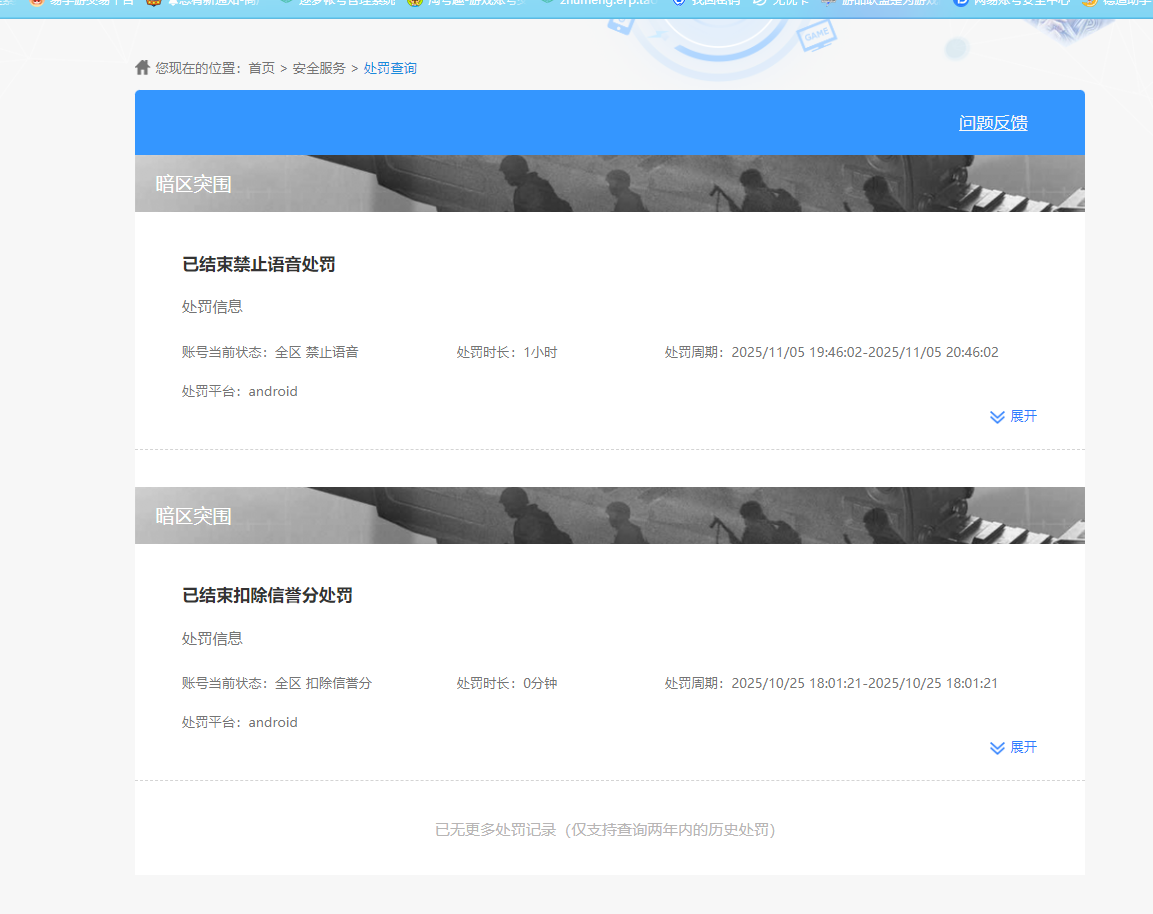Expand the 禁止语音 penalty record details

pos(1013,416)
